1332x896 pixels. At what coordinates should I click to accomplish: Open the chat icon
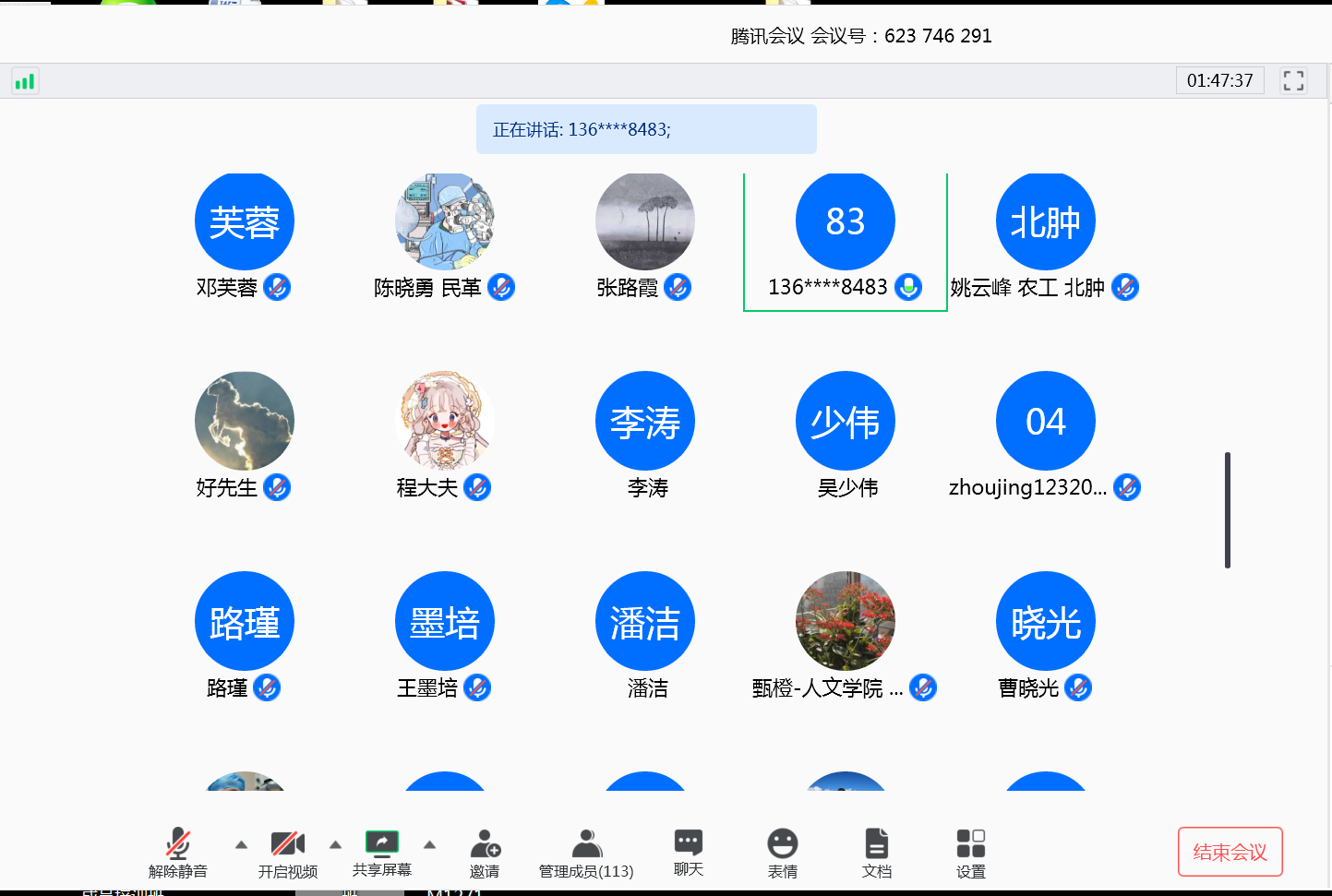pos(689,842)
